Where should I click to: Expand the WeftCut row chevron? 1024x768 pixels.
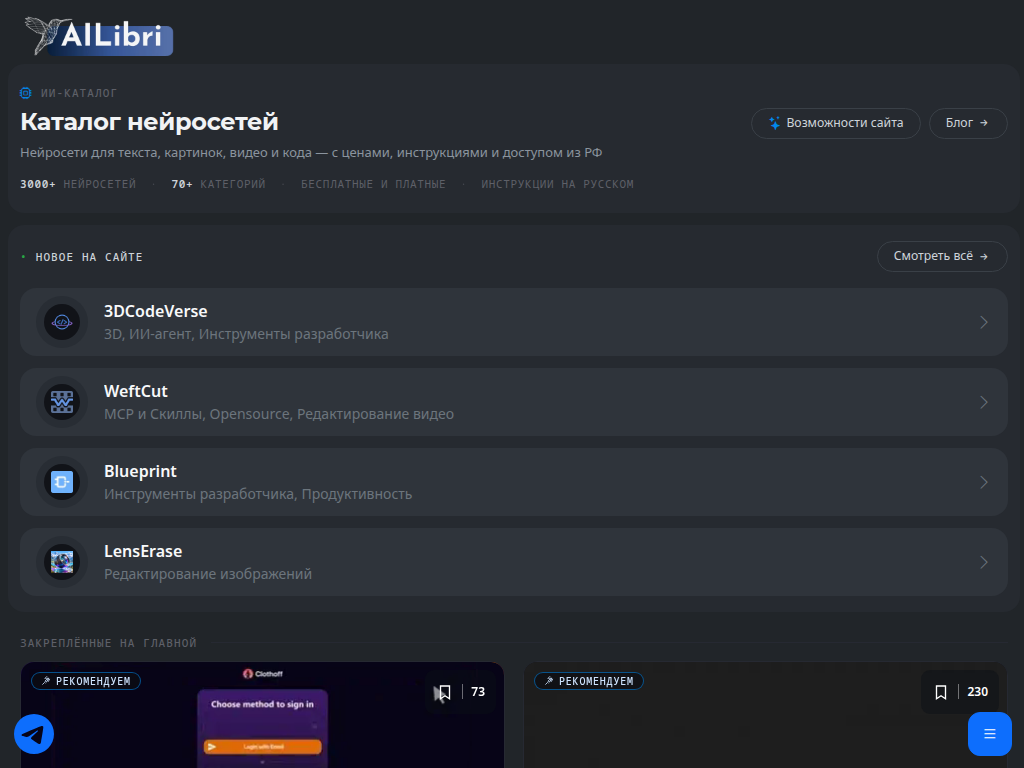(x=984, y=402)
